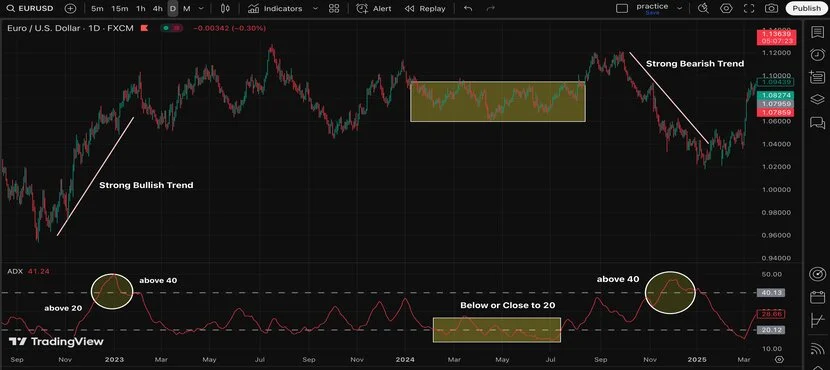Open the EURUSD symbol search

pyautogui.click(x=31, y=8)
